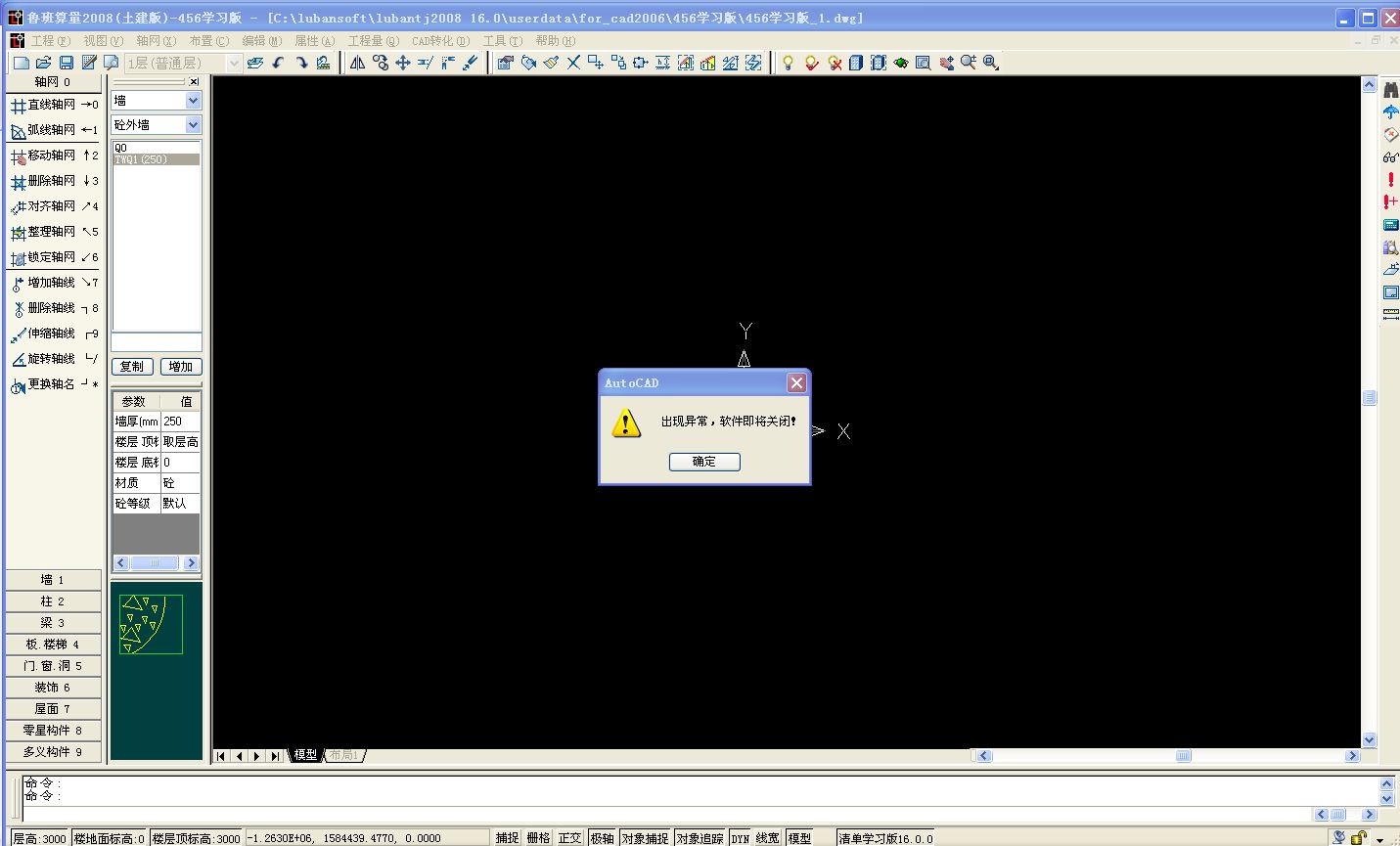Click the 屋面 7 category button

[53, 709]
